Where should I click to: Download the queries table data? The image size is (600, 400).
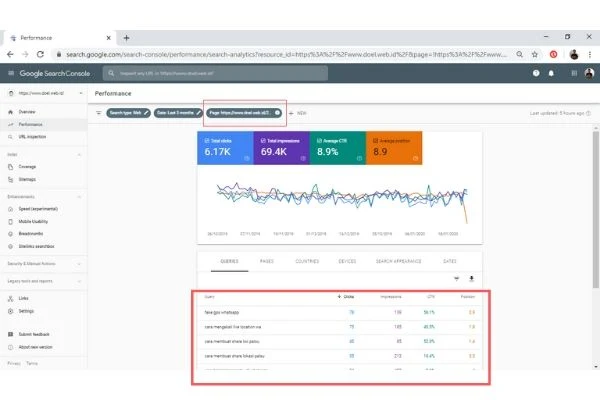(471, 279)
